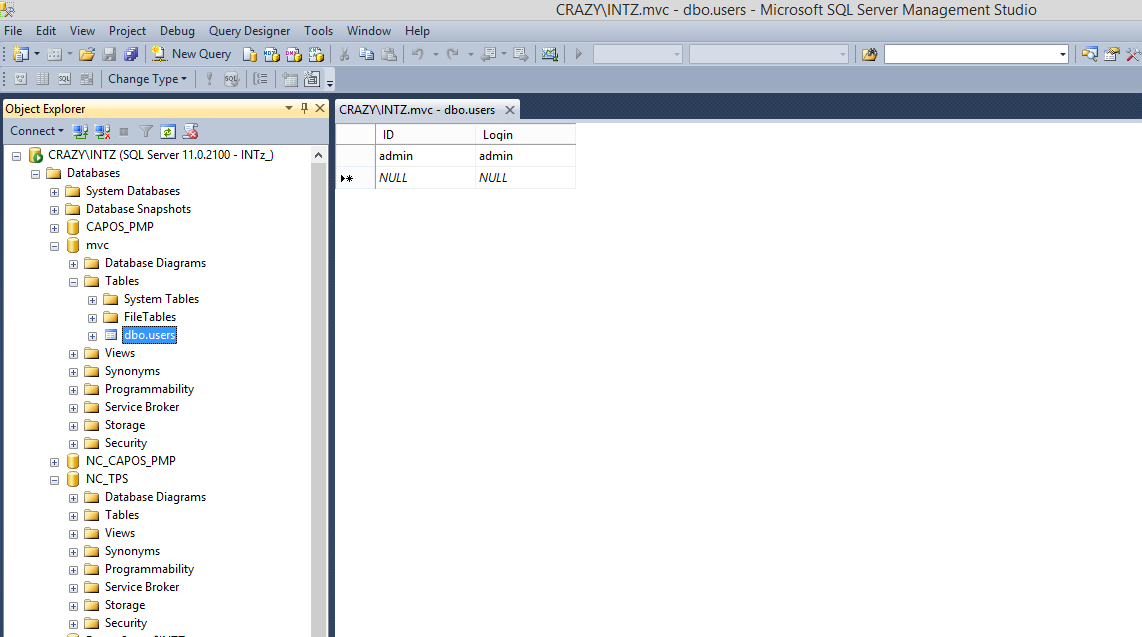Click the Copy icon
Image resolution: width=1142 pixels, height=637 pixels.
(366, 54)
